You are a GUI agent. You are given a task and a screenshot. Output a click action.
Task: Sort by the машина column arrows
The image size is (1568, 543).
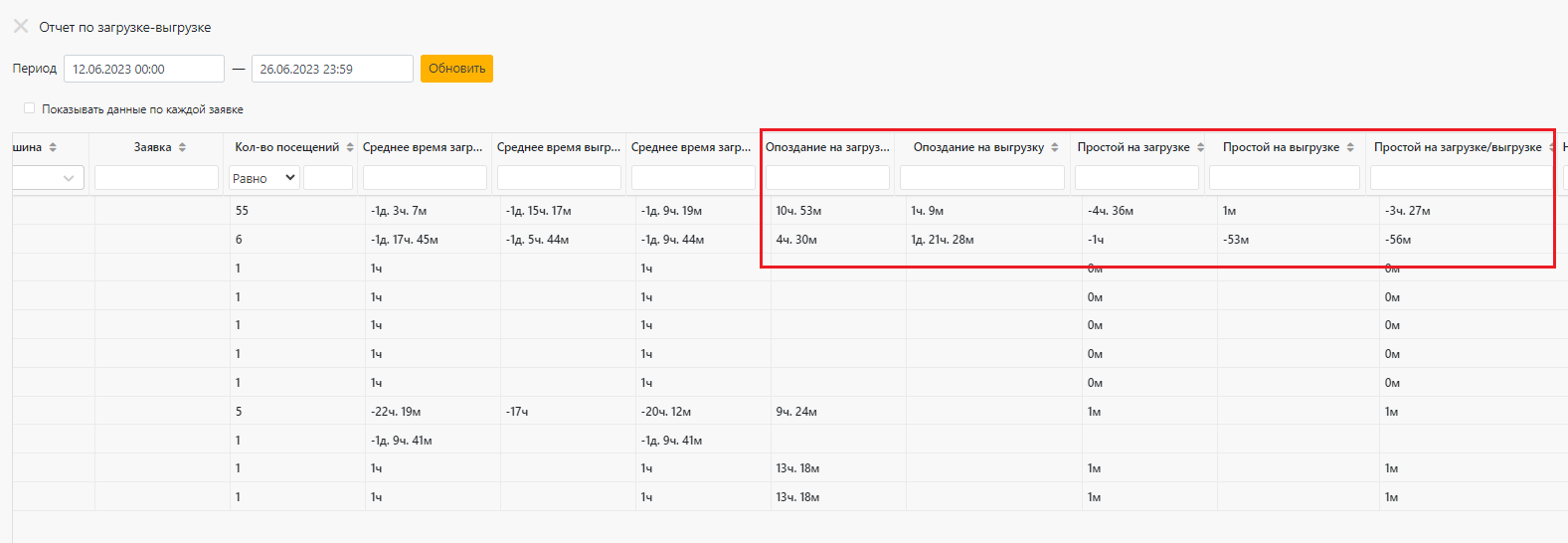pyautogui.click(x=53, y=147)
